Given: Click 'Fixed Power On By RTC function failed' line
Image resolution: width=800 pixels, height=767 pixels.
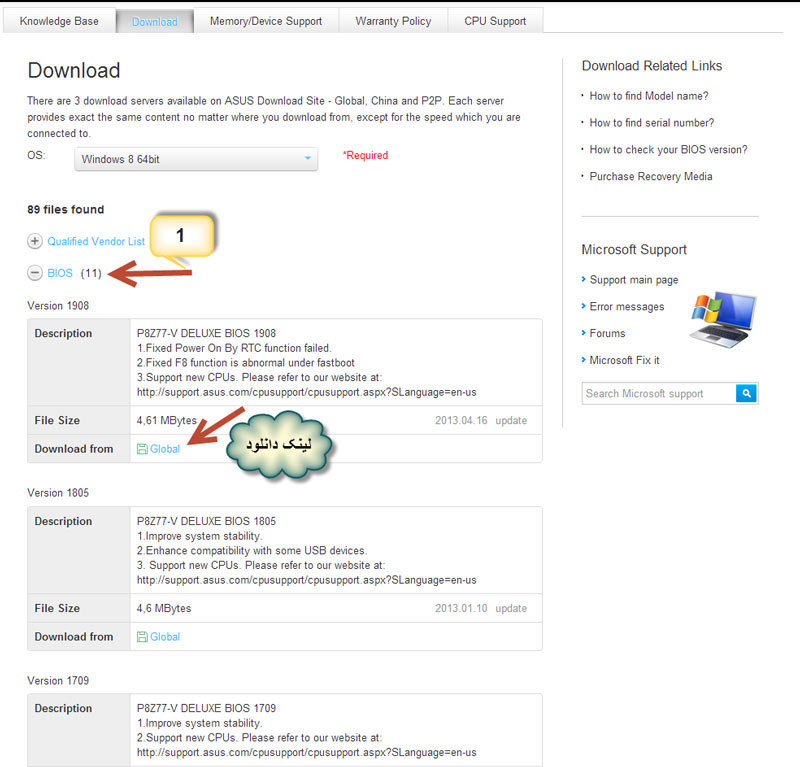Looking at the screenshot, I should coord(234,348).
